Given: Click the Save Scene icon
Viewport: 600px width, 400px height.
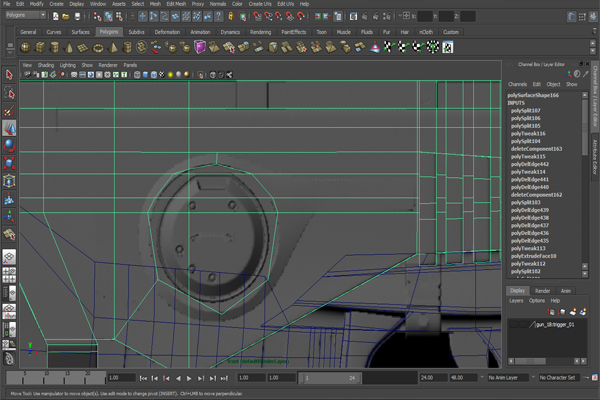Looking at the screenshot, I should [77, 16].
